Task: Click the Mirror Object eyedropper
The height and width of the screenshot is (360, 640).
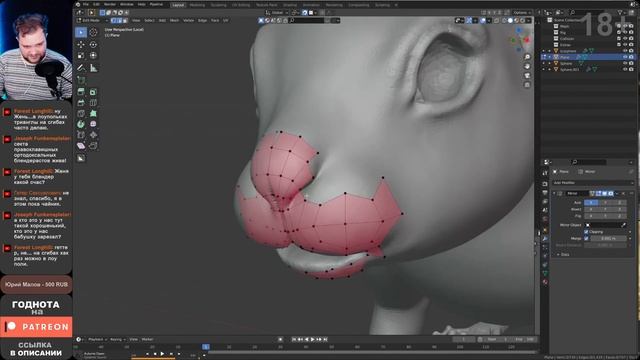Action: click(624, 225)
